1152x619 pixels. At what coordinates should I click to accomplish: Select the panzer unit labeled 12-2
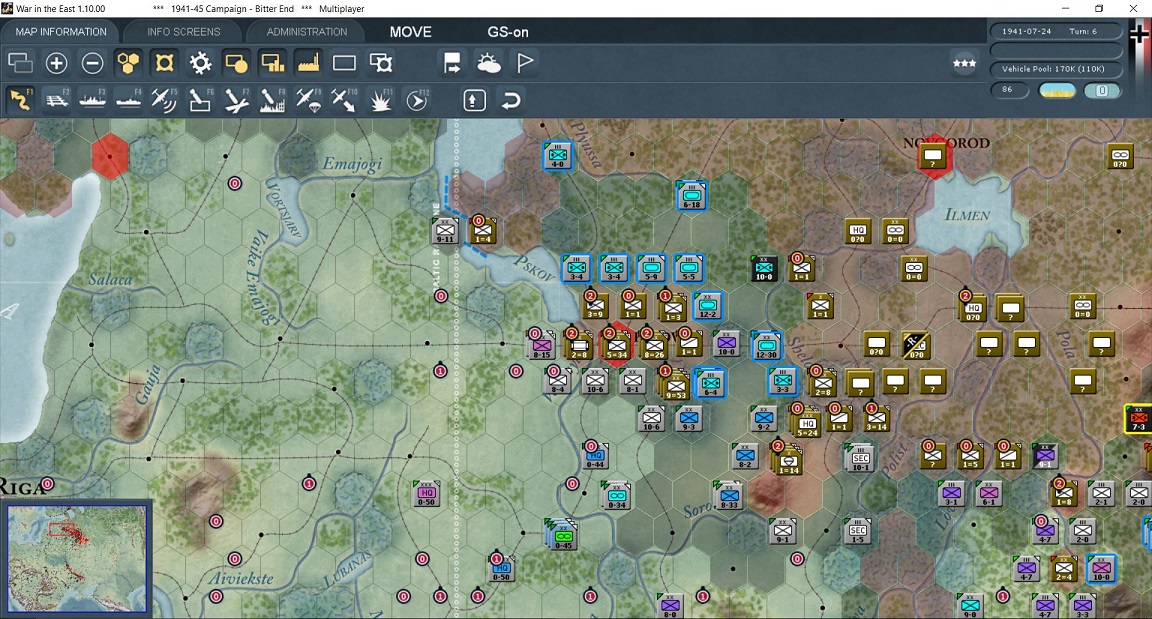pos(708,305)
